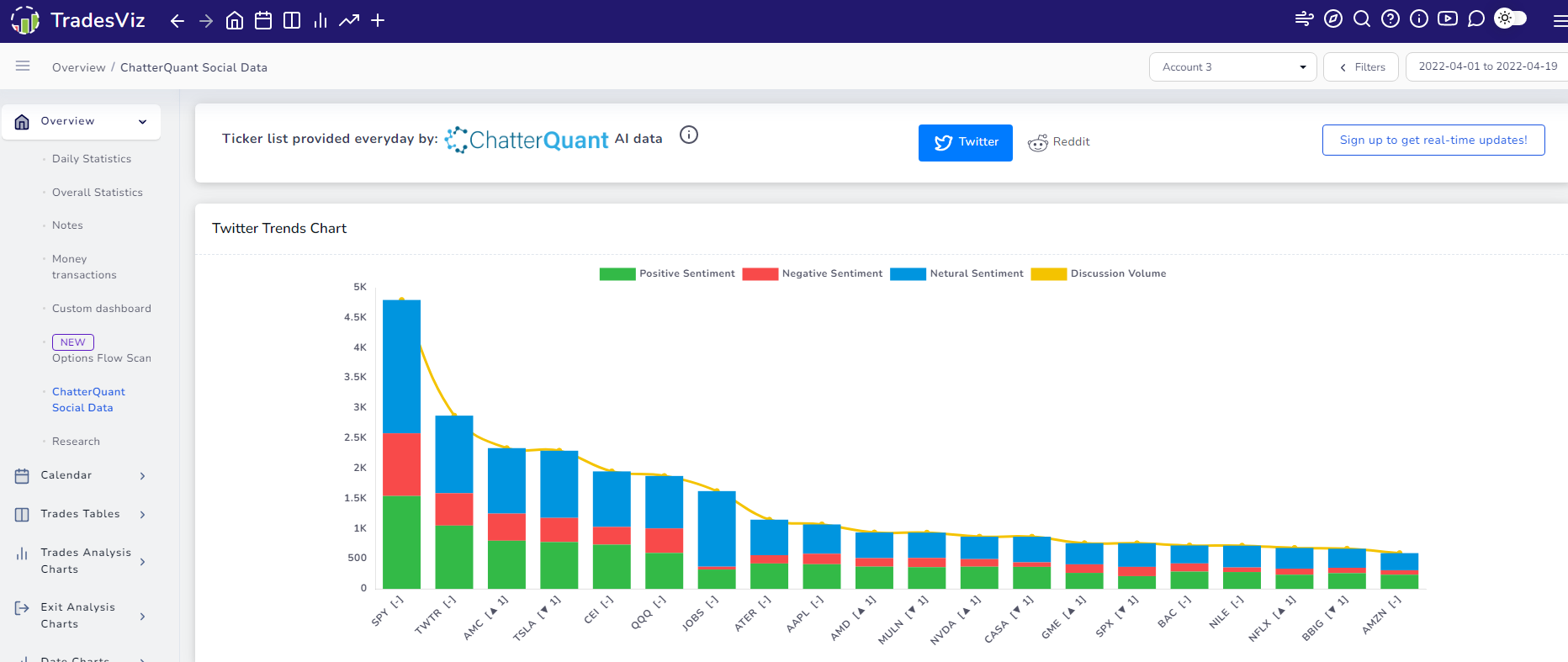Open help with the question mark icon

click(1391, 19)
